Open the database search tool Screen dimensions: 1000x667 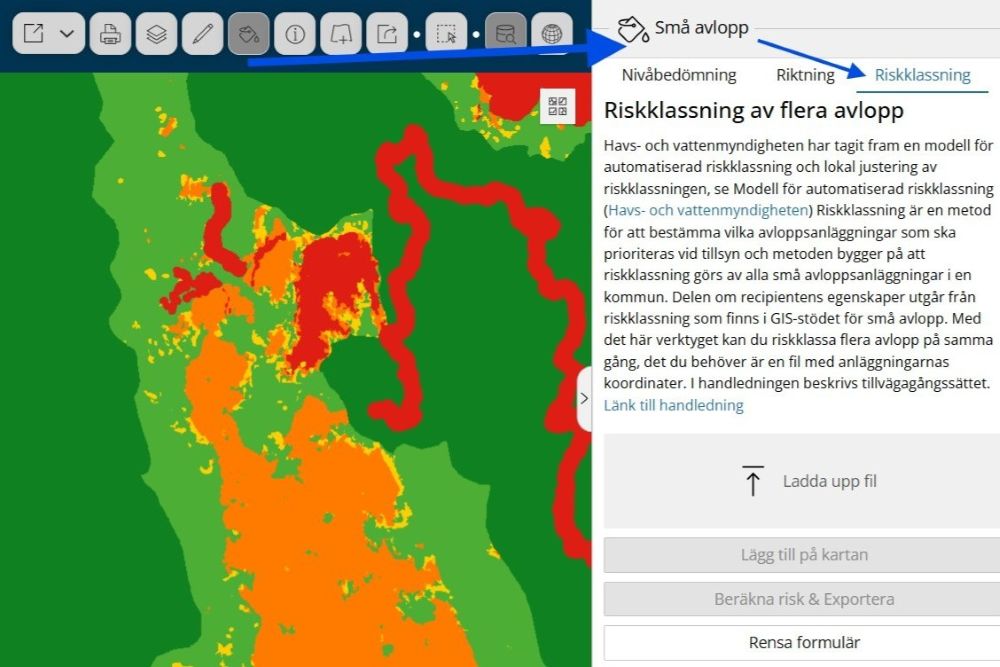point(506,33)
